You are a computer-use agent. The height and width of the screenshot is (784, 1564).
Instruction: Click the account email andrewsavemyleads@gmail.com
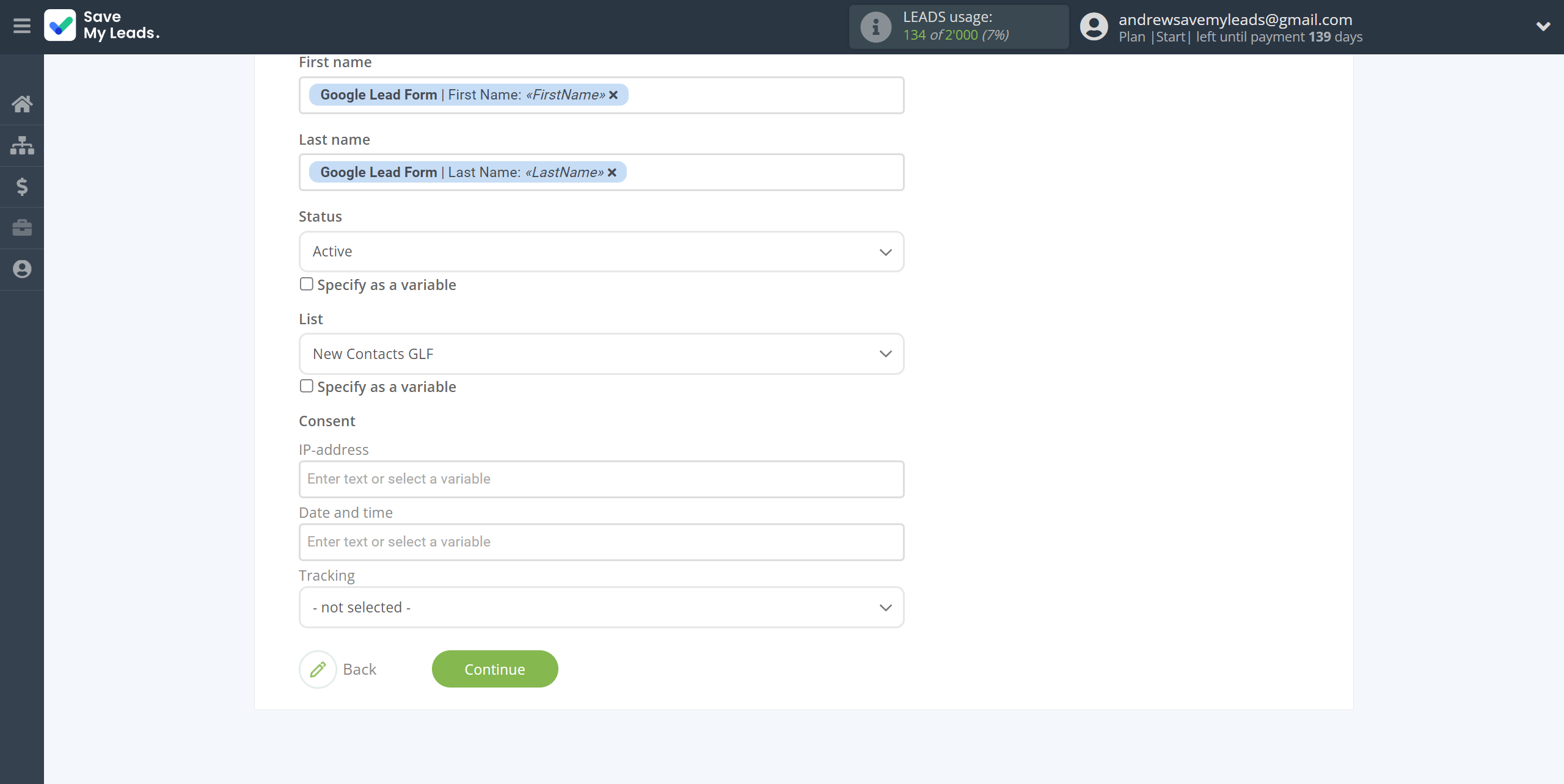point(1235,20)
